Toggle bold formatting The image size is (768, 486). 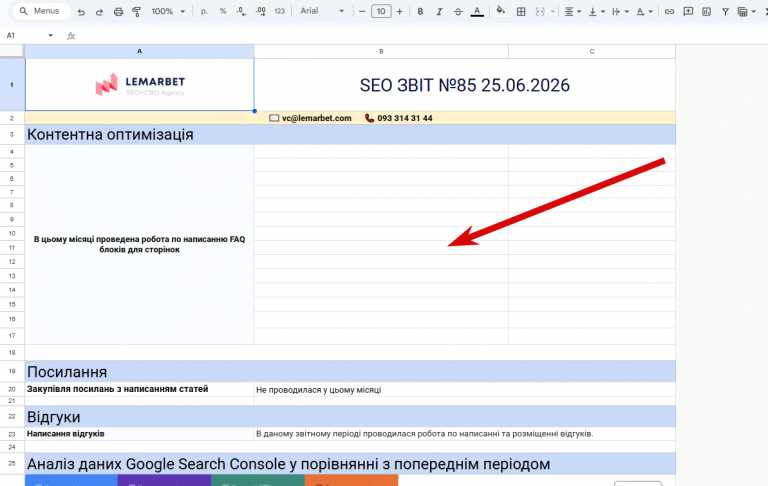tap(420, 11)
